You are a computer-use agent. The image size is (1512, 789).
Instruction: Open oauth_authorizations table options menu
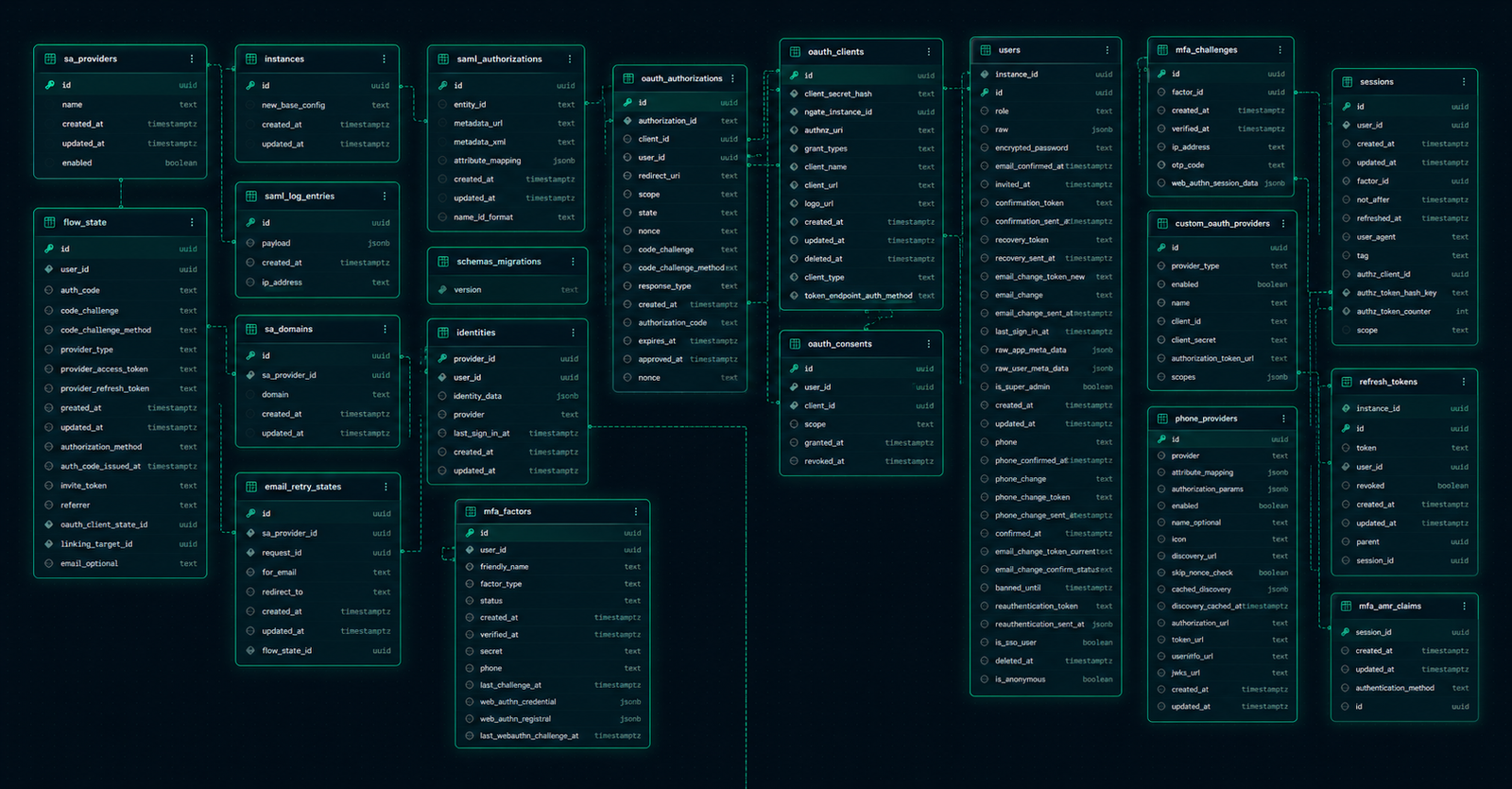coord(732,78)
